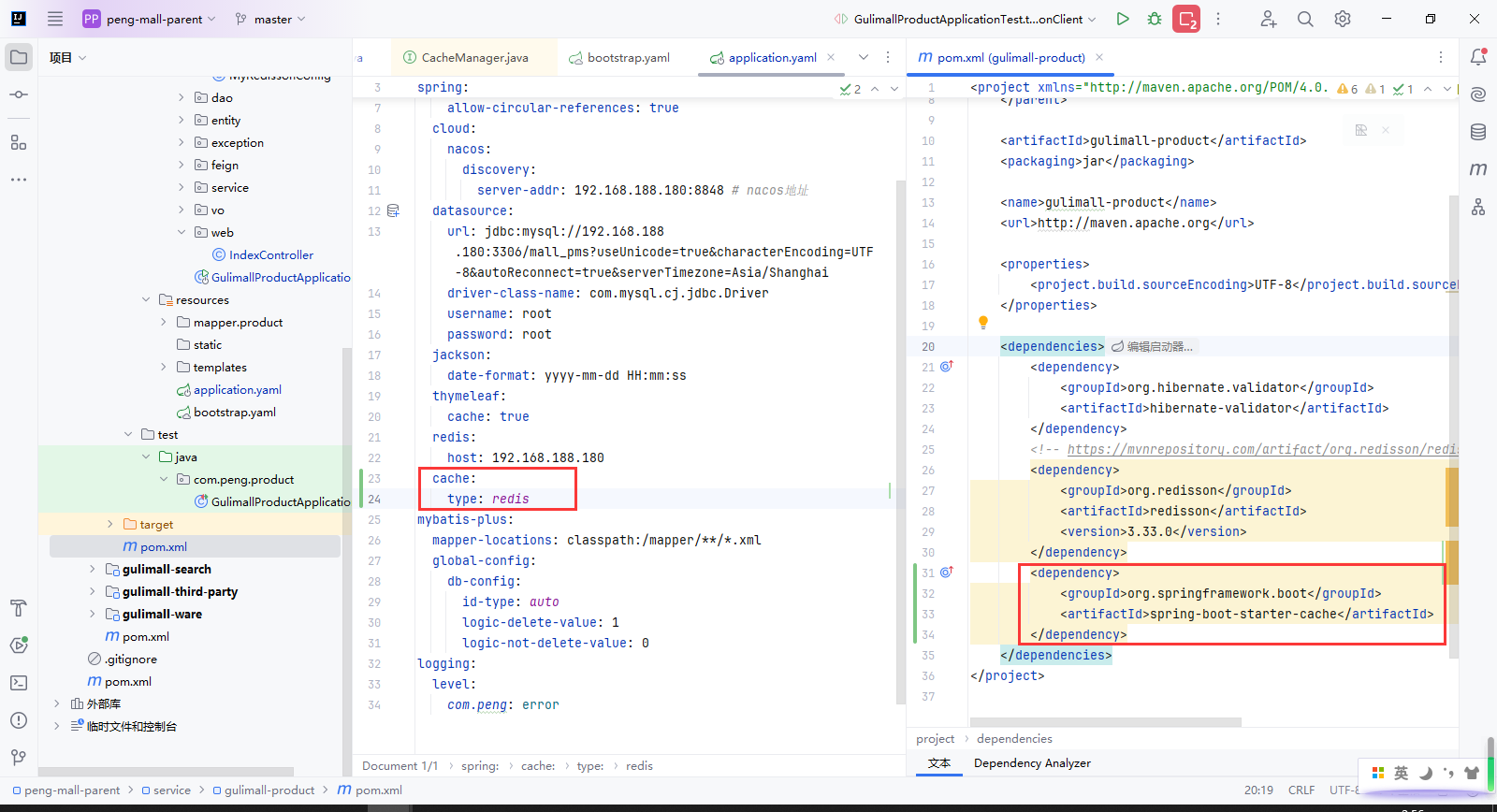Click the pom.xml horizontal scrollbar

1106,722
